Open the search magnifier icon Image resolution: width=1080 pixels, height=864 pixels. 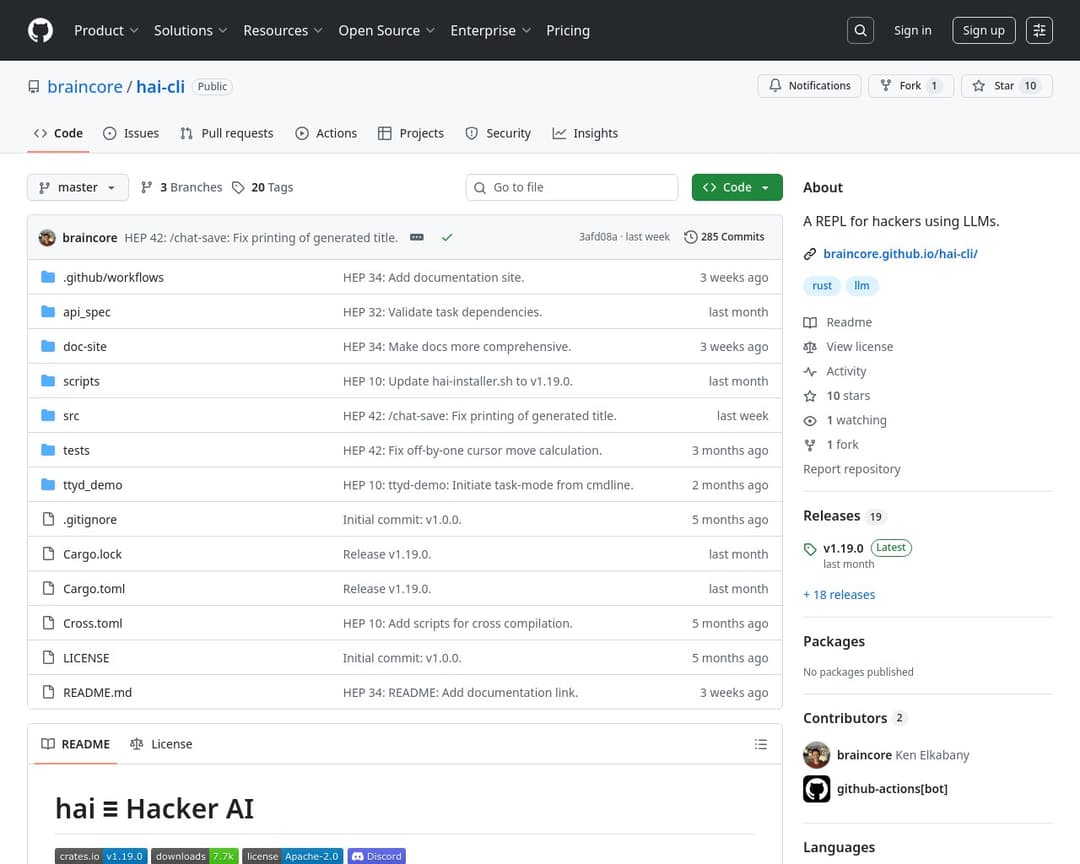click(860, 30)
